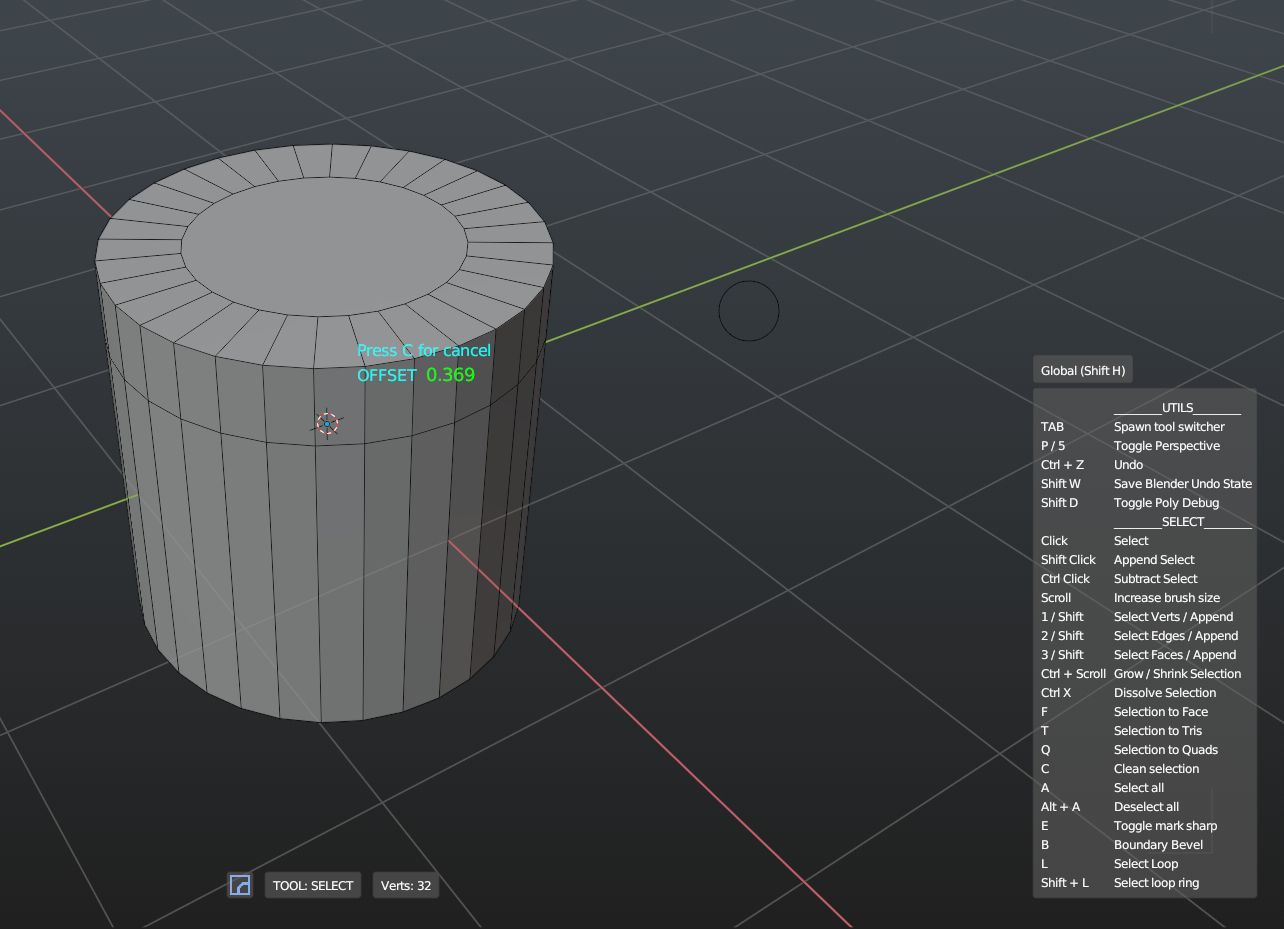Click the green OFFSET value 0.369

coord(450,375)
